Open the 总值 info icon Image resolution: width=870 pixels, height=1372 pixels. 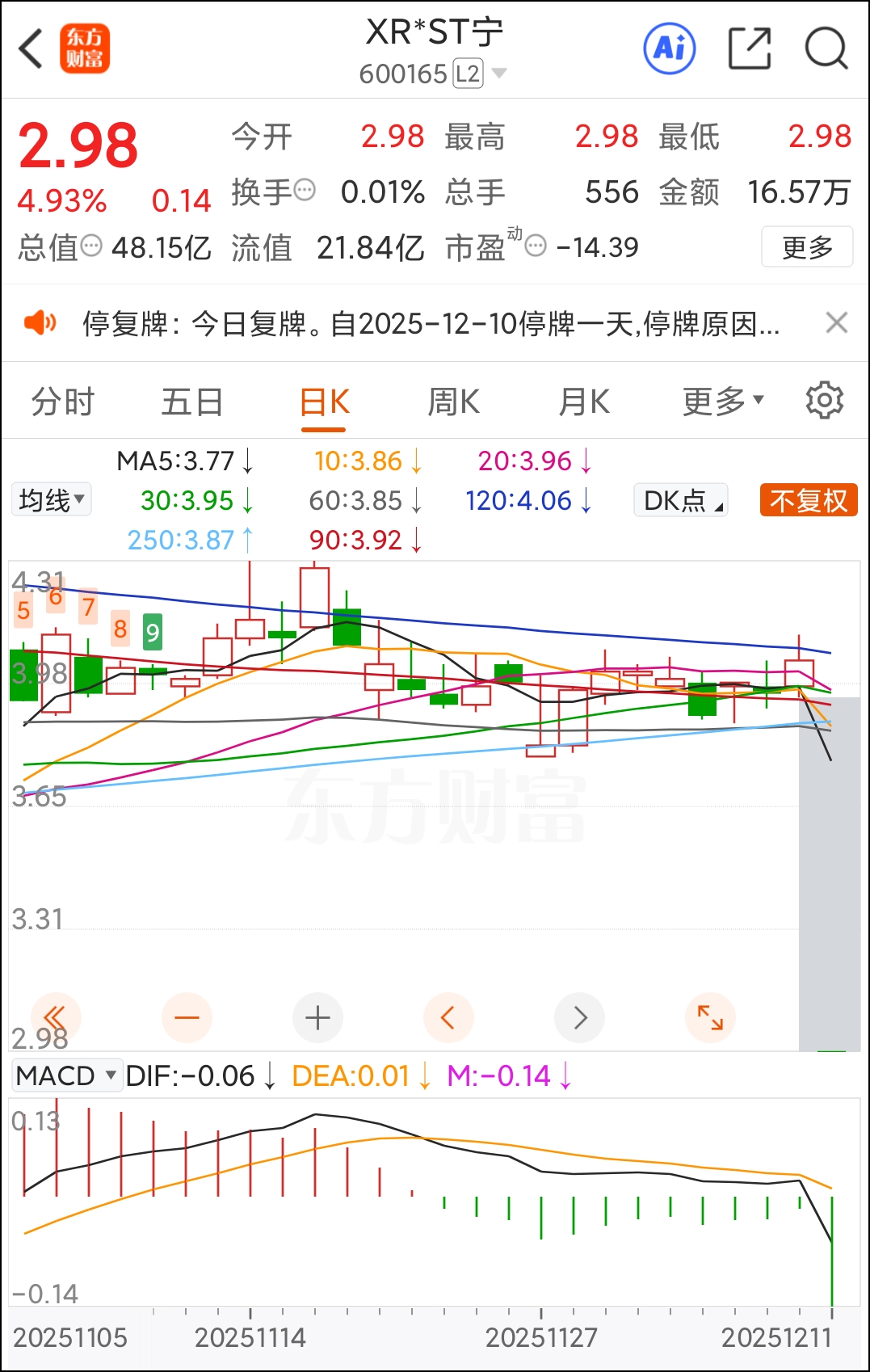click(x=91, y=245)
